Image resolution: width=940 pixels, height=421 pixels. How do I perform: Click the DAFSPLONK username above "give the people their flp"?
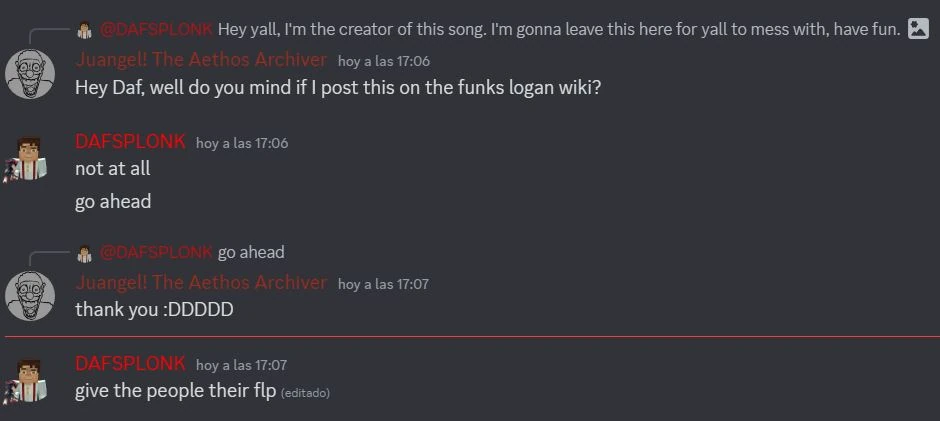(130, 364)
